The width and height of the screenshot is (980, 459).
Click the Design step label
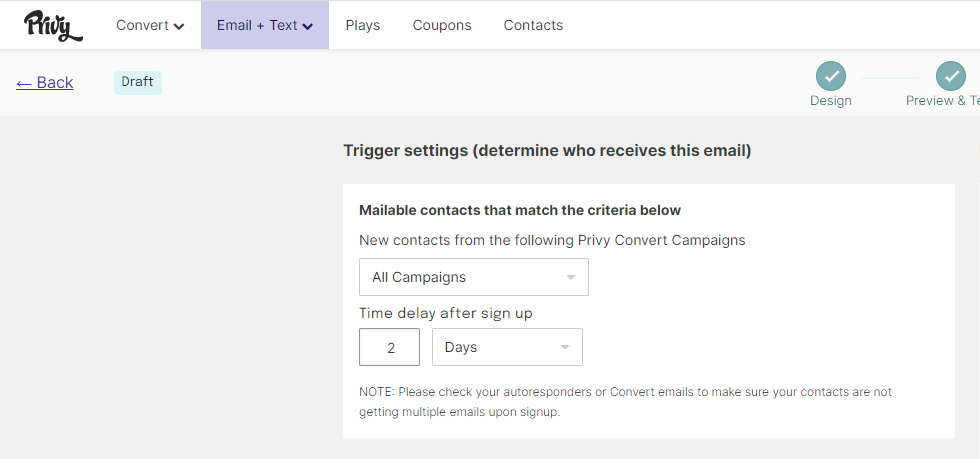(x=831, y=100)
